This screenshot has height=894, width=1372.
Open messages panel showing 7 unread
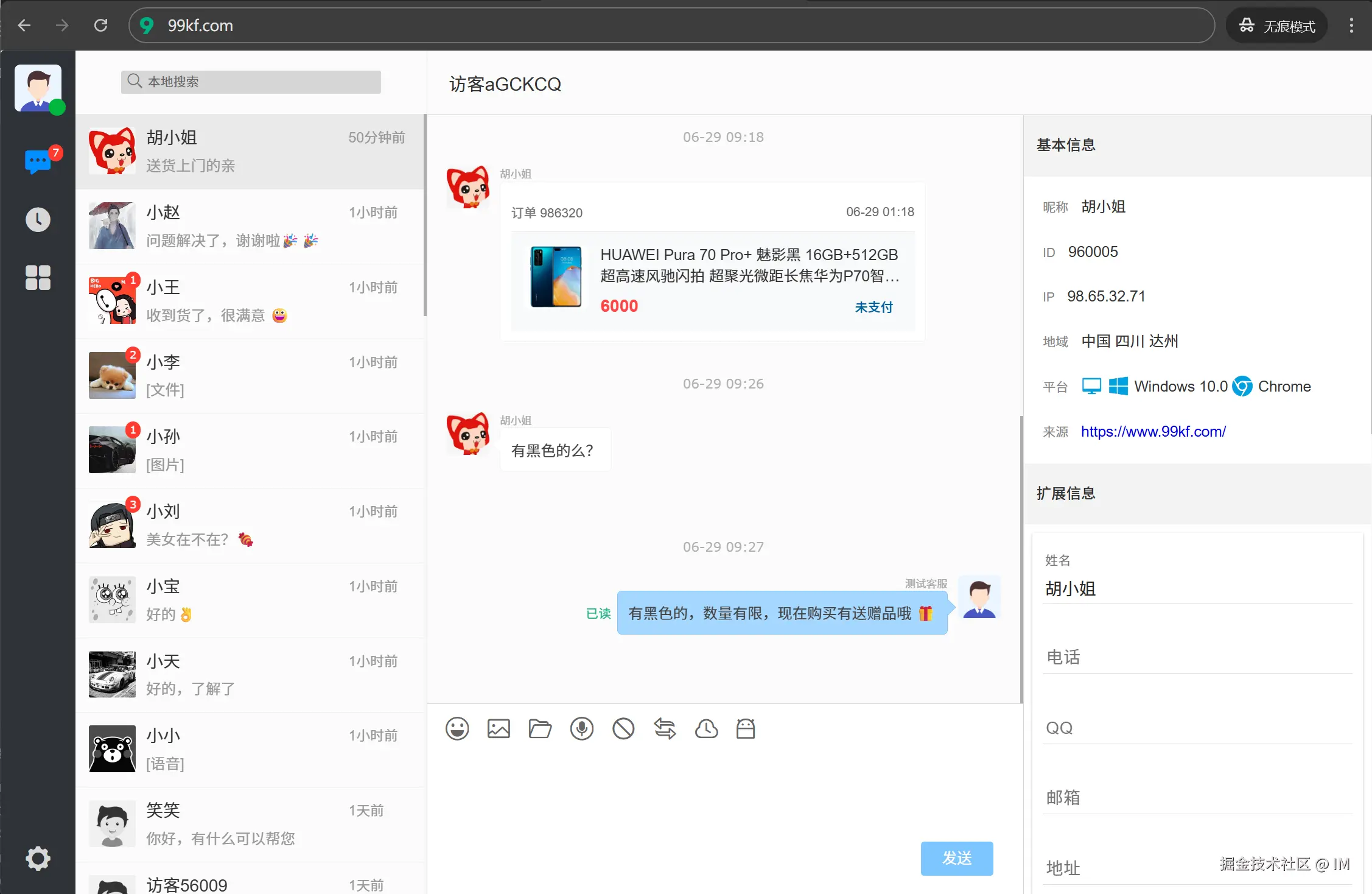(x=38, y=160)
